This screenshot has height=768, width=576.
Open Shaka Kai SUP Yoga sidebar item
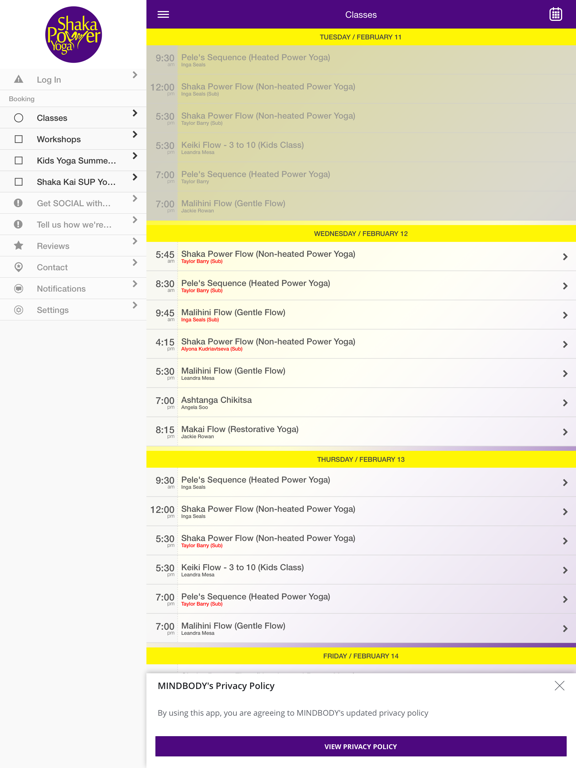click(73, 182)
